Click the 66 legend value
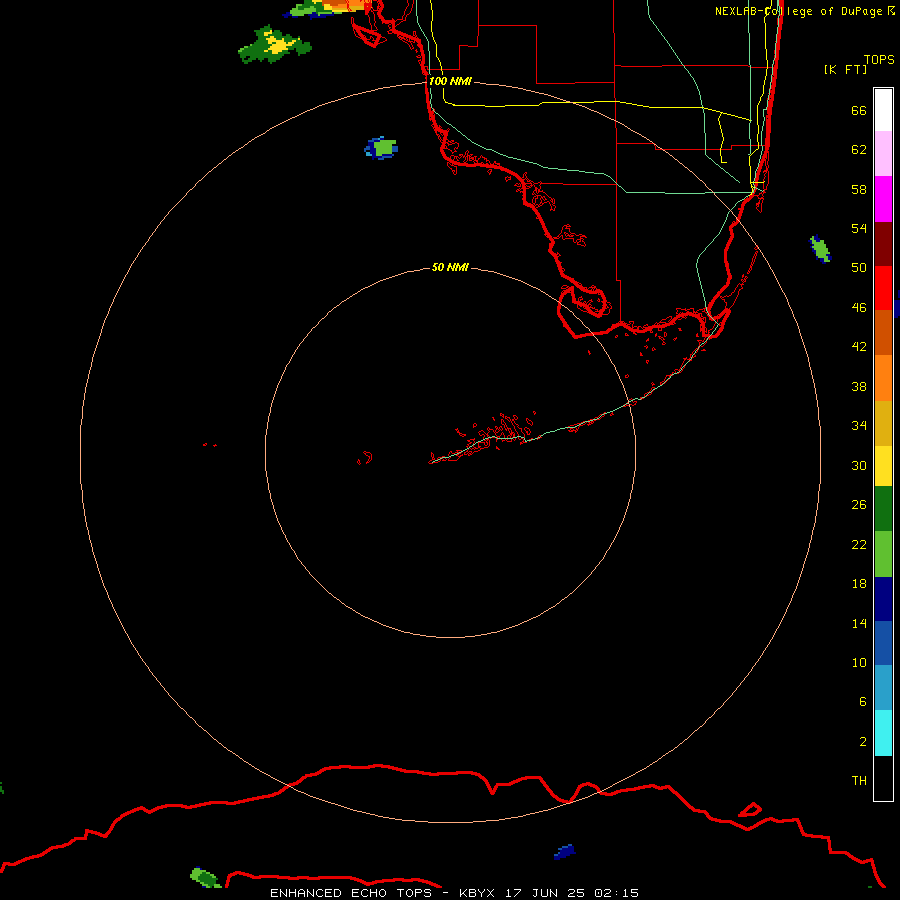 click(859, 110)
